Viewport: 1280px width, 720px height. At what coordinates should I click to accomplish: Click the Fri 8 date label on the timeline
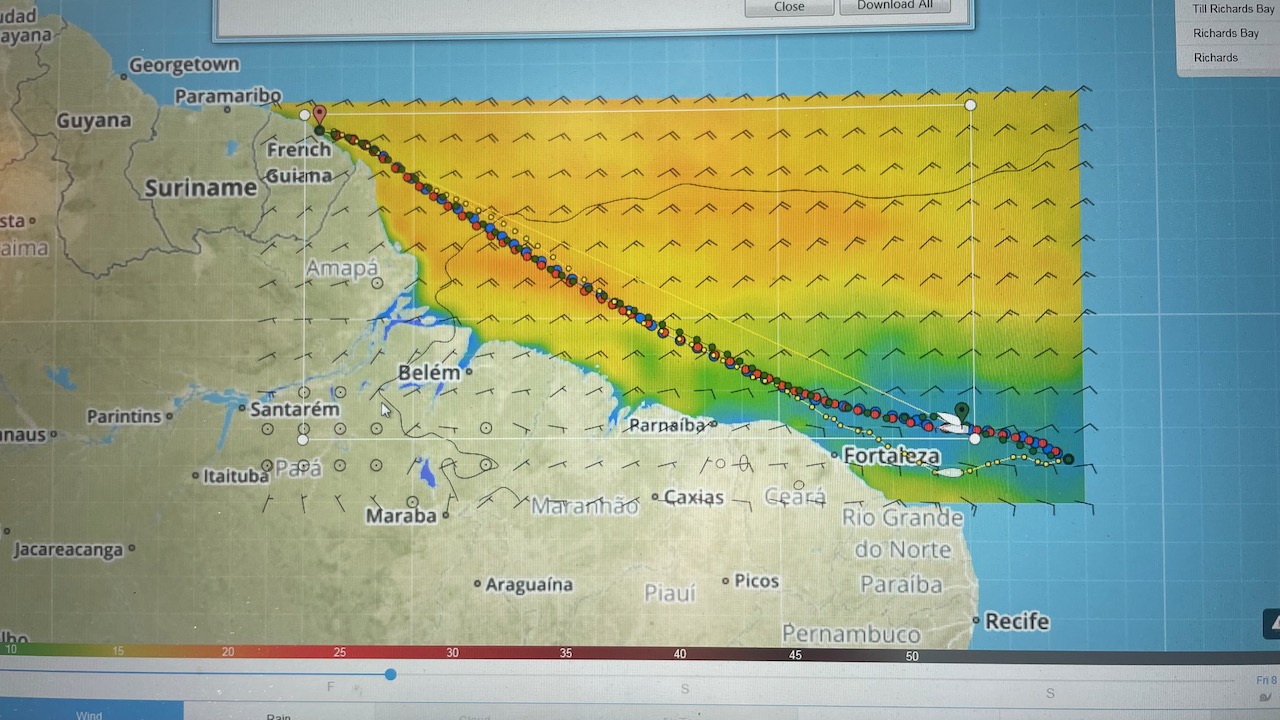[1265, 680]
